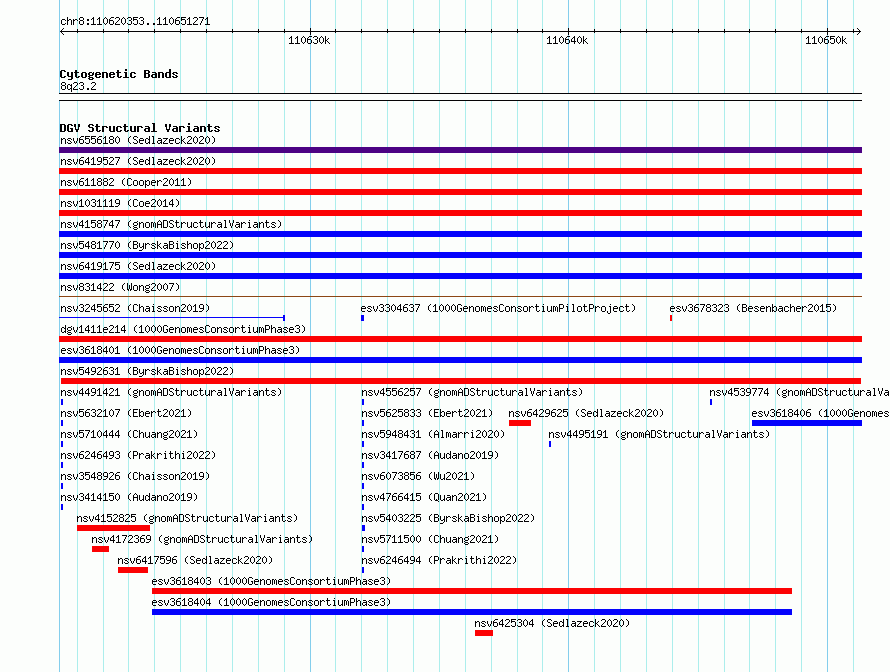The image size is (890, 672).
Task: Open esv3618406 (1000Genomes) label
Action: (820, 413)
